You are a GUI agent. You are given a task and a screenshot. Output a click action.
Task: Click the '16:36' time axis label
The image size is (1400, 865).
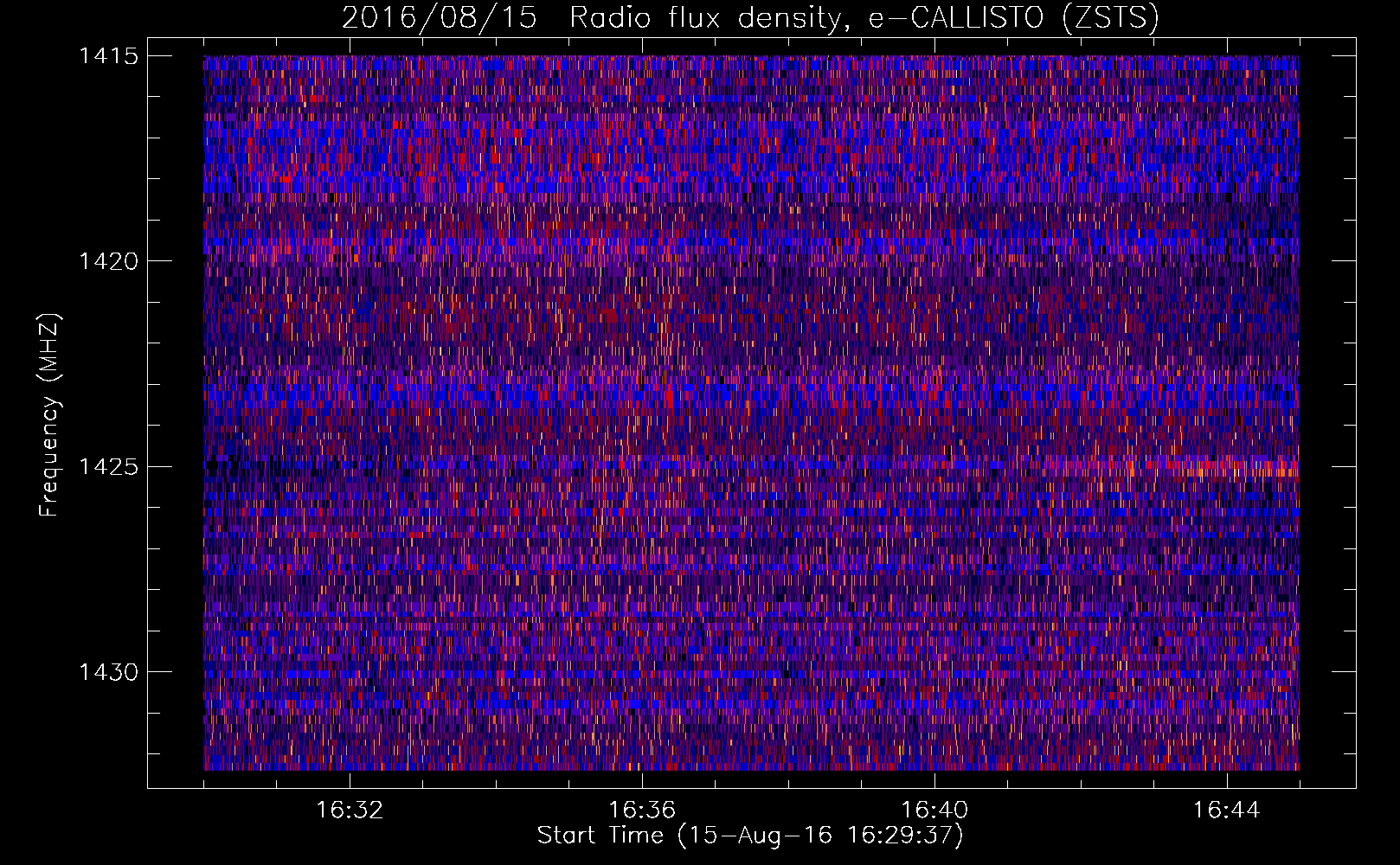(x=641, y=811)
